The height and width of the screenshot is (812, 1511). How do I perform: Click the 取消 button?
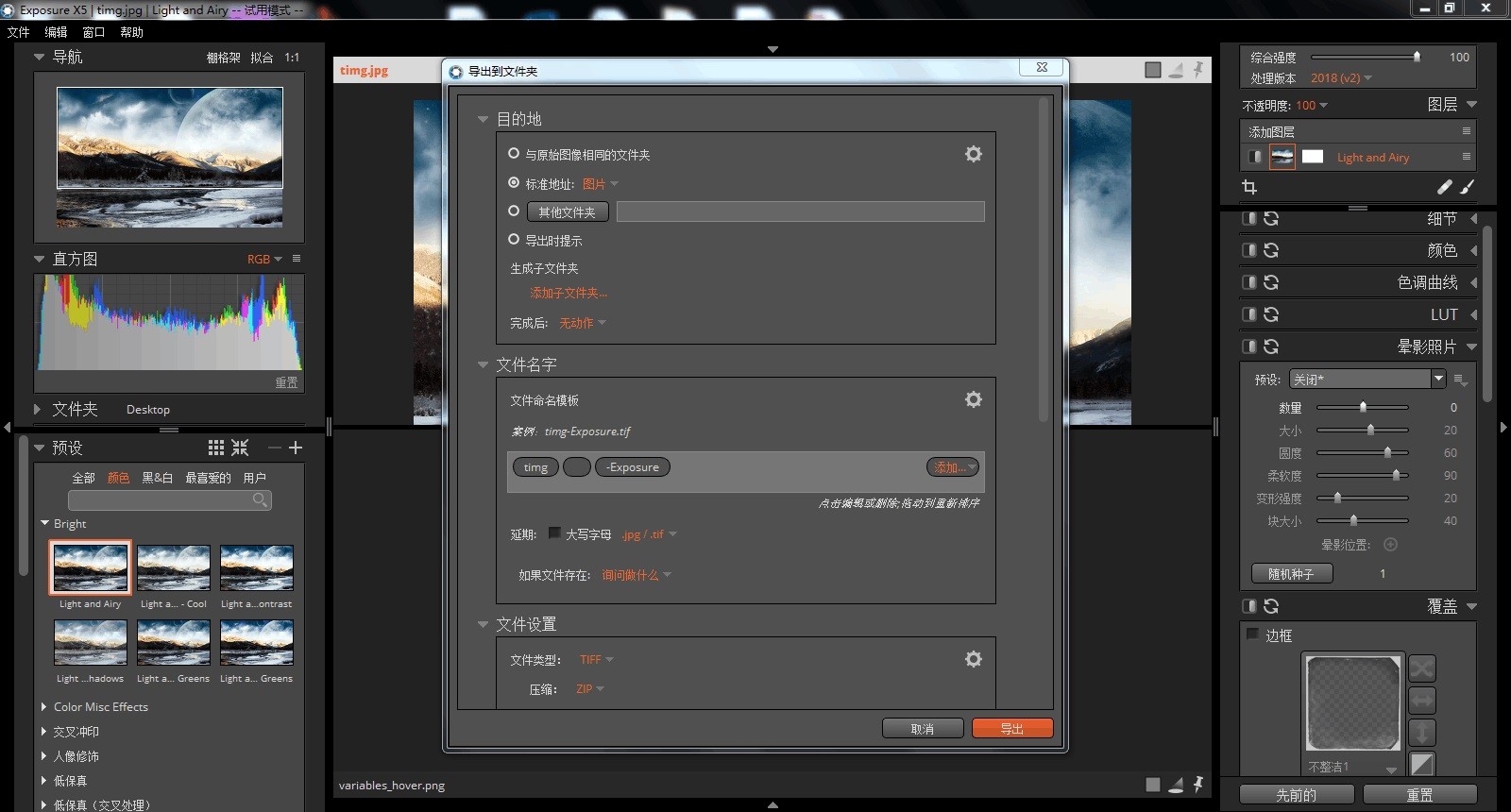[x=922, y=729]
